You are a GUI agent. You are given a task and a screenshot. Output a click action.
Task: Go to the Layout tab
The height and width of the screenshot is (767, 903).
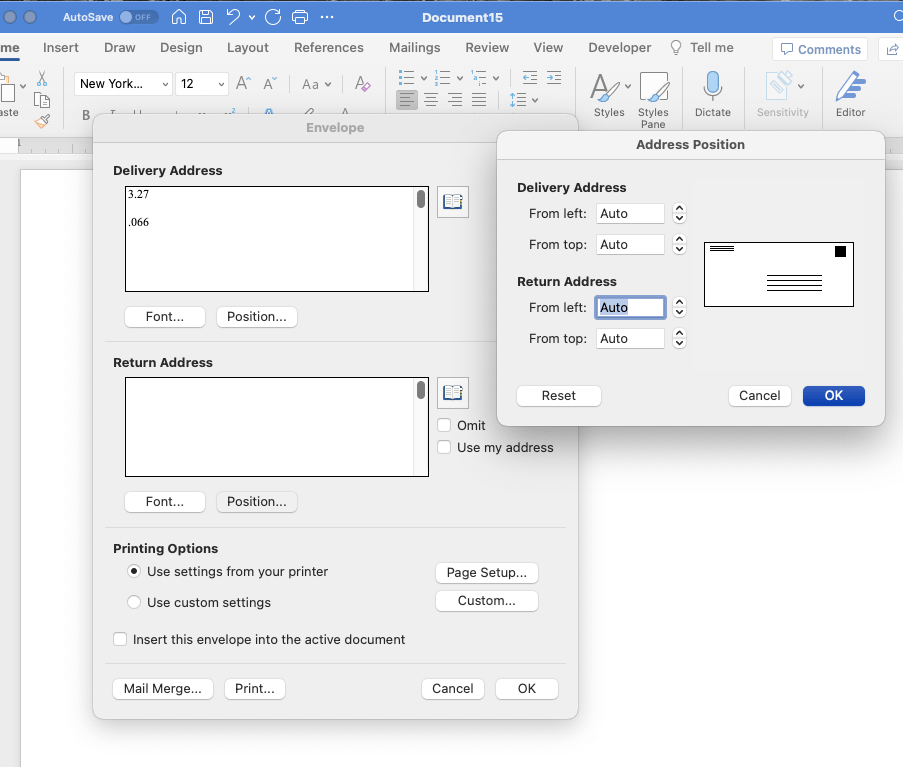coord(248,48)
